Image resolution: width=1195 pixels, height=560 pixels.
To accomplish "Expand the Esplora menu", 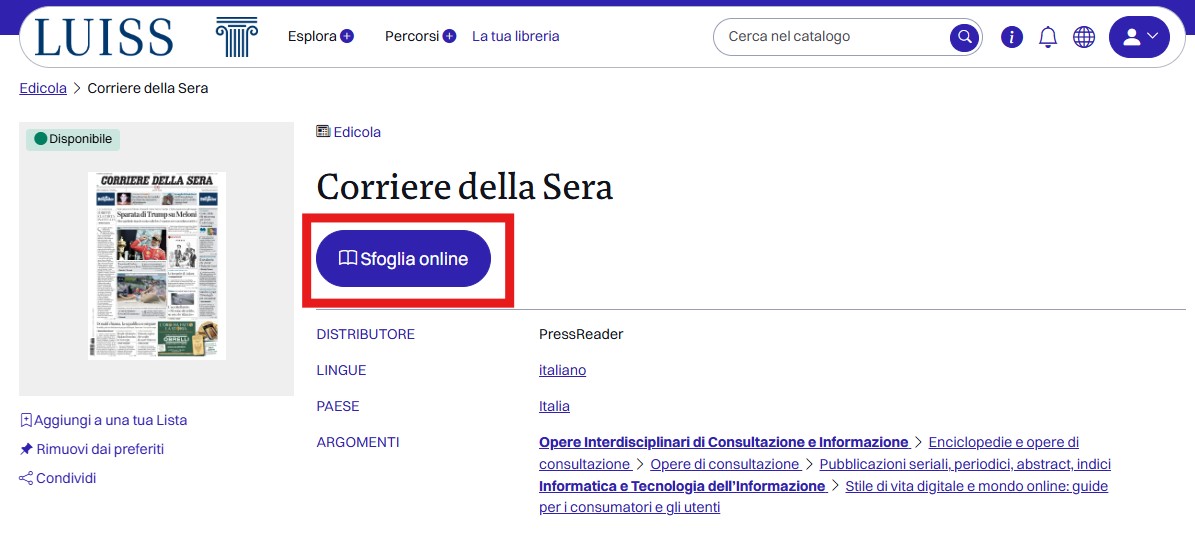I will point(320,36).
